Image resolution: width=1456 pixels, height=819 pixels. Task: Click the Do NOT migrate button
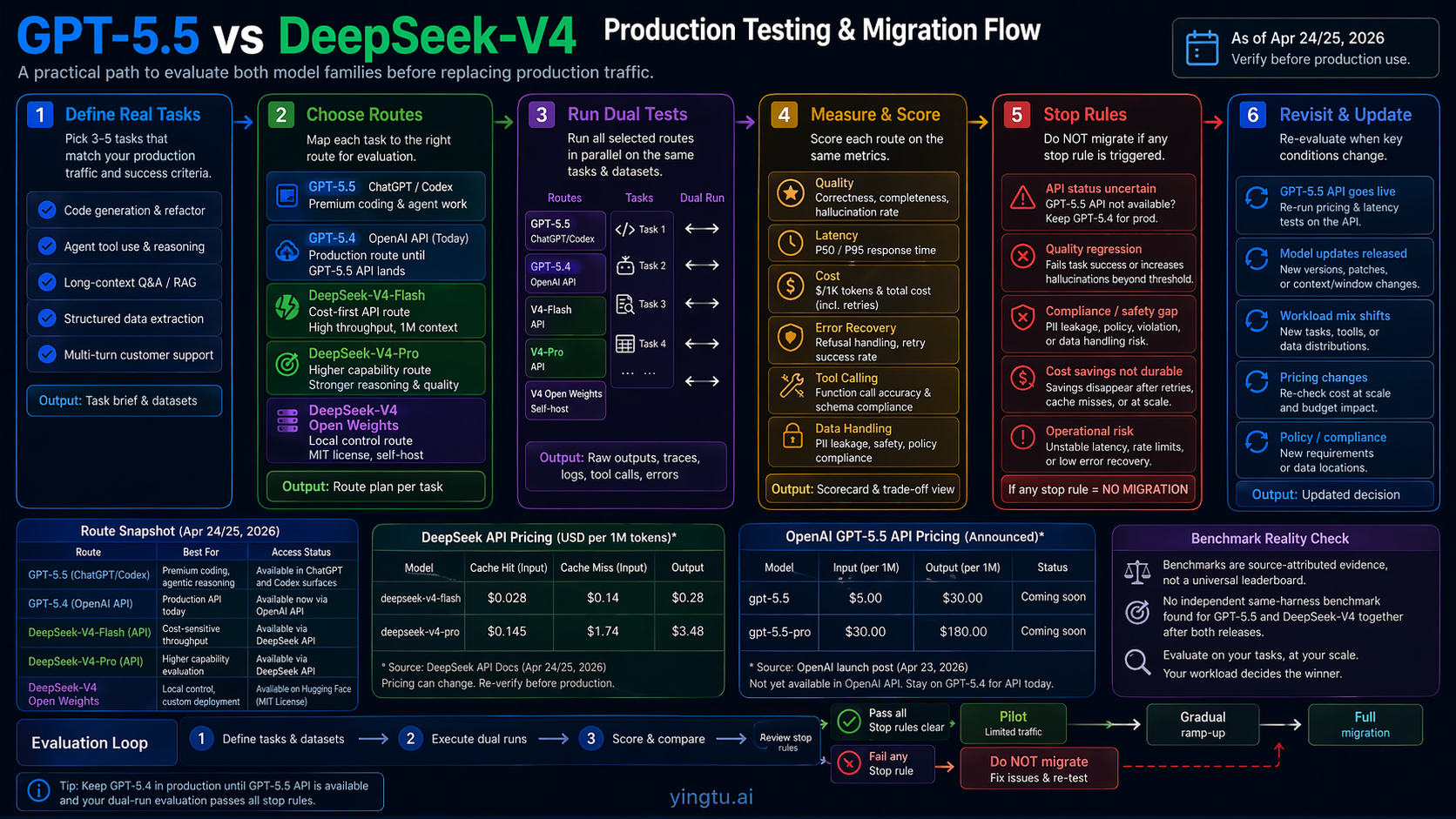click(x=1038, y=767)
